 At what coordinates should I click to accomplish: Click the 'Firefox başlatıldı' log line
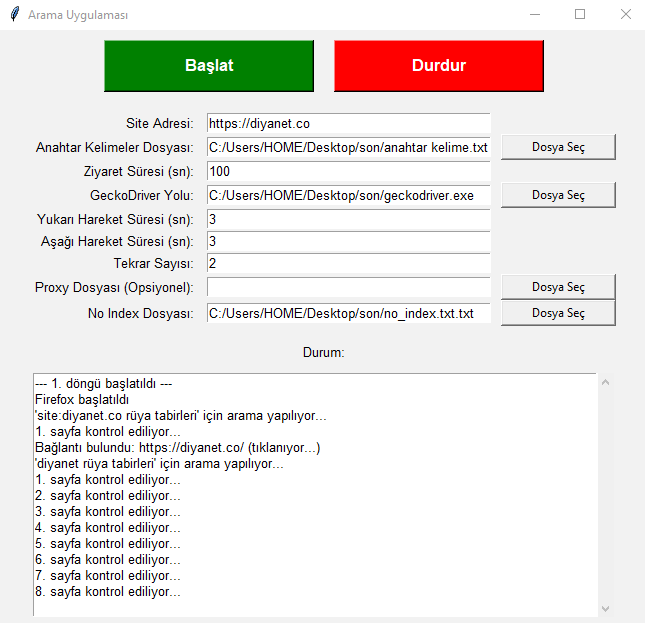[x=82, y=400]
